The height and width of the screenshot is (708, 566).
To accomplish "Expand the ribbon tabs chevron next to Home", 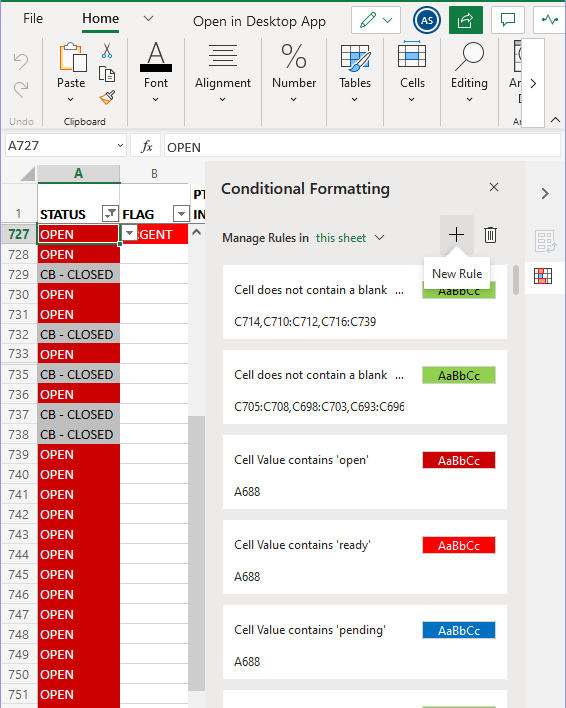I will [x=148, y=19].
